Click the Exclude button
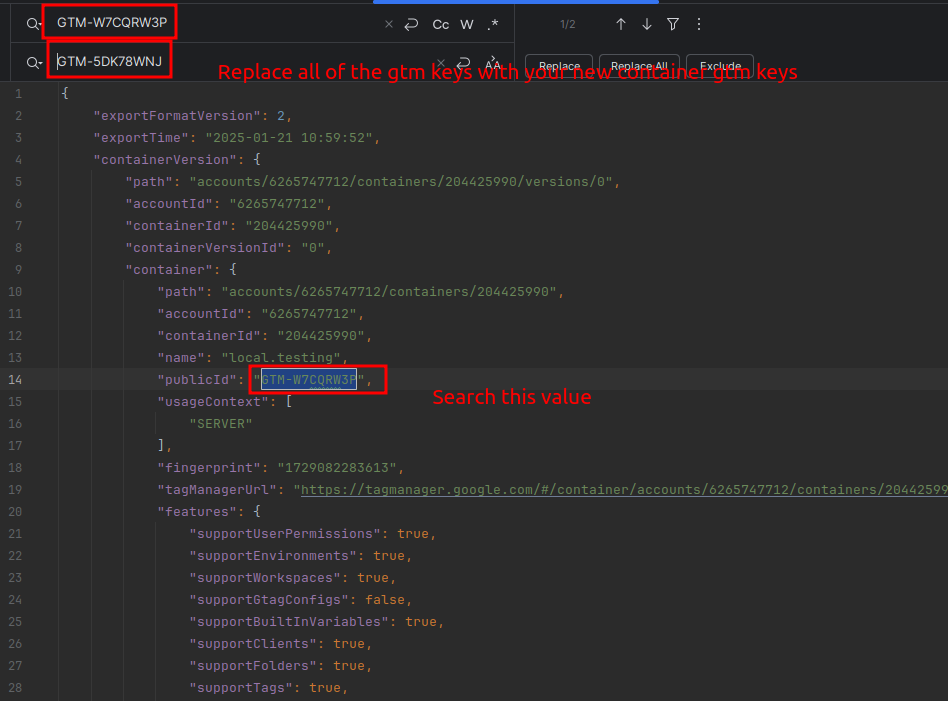 [x=720, y=66]
